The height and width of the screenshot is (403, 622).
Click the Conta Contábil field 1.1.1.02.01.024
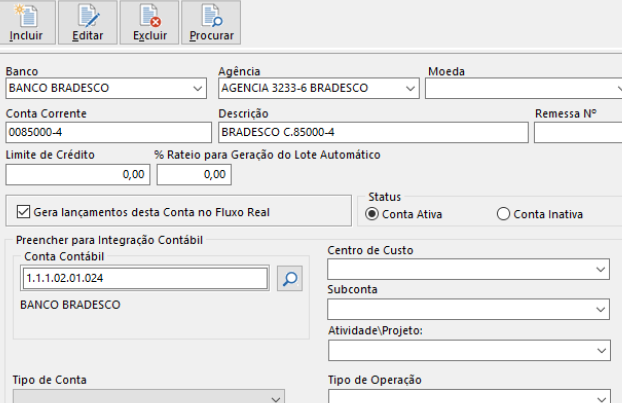click(145, 278)
